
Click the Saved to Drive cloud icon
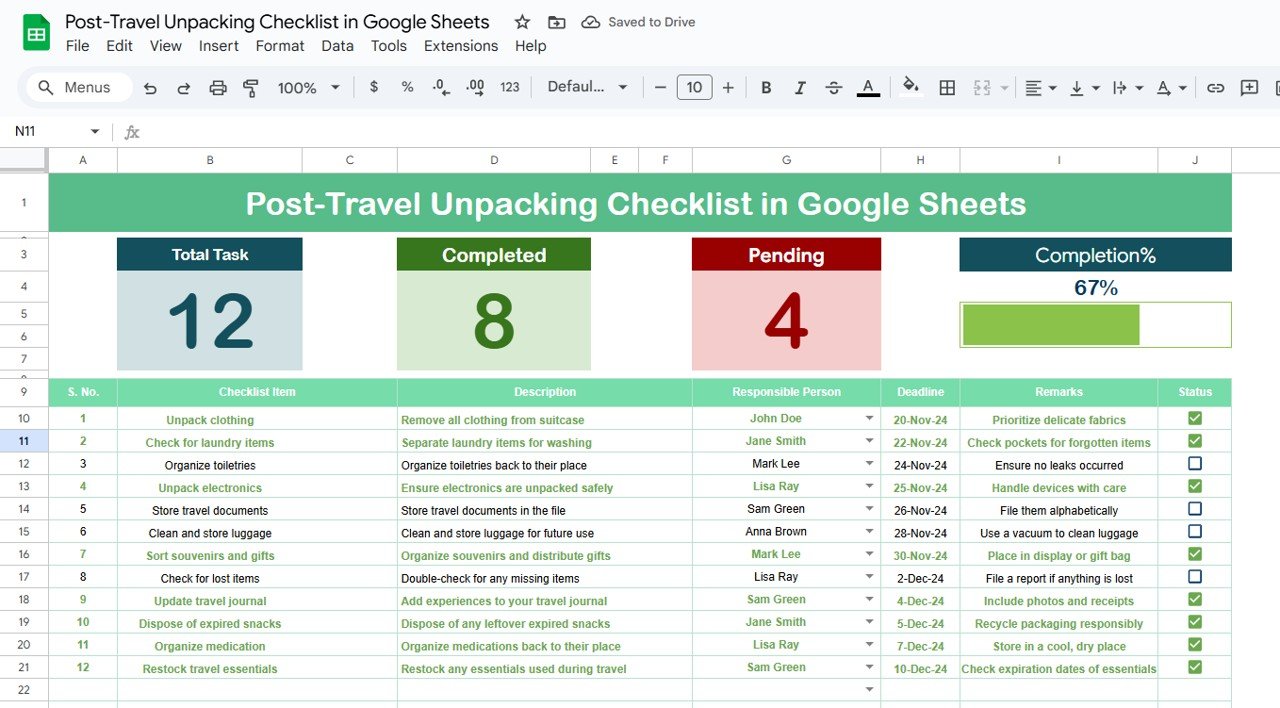[x=591, y=22]
